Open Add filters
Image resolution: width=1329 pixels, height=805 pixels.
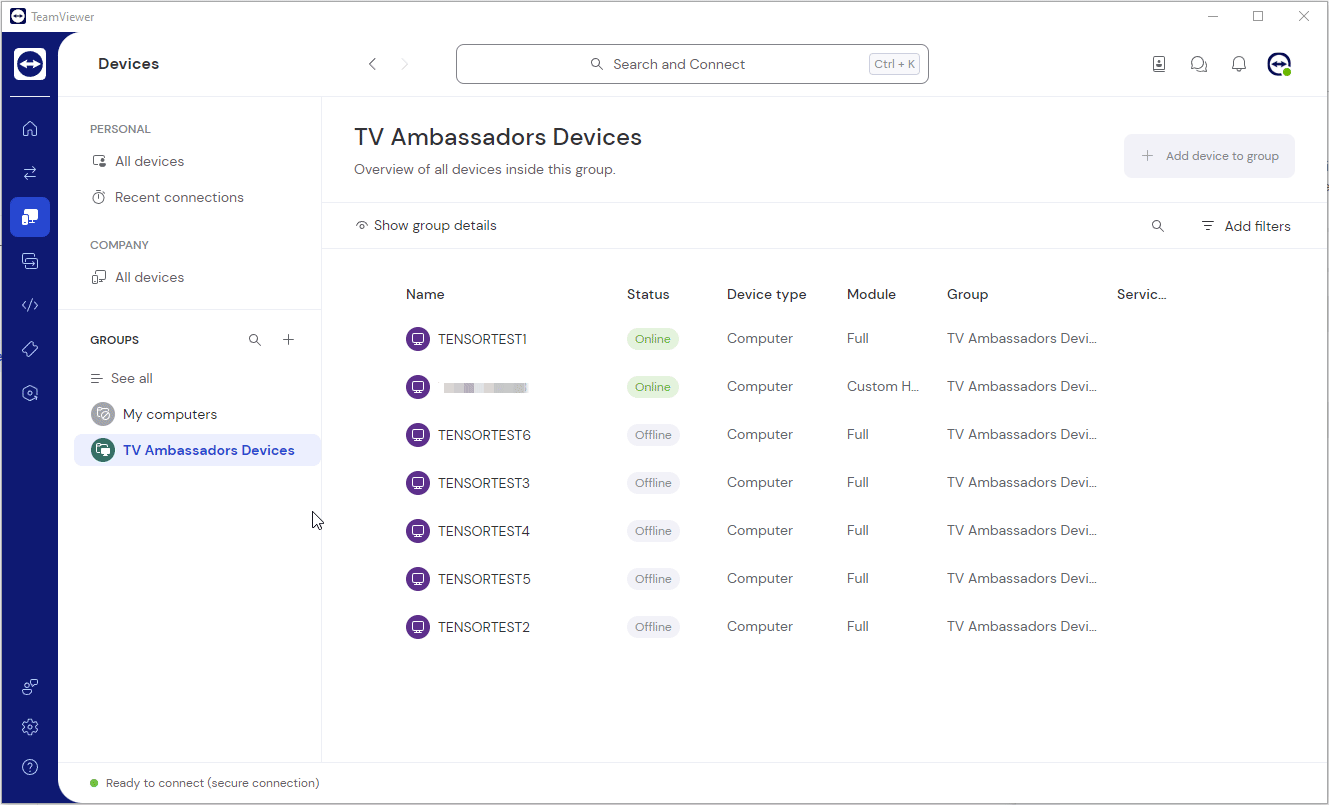(x=1246, y=226)
